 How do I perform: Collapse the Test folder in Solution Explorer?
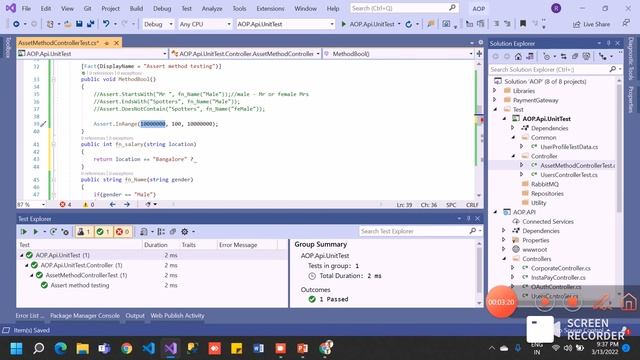(495, 109)
